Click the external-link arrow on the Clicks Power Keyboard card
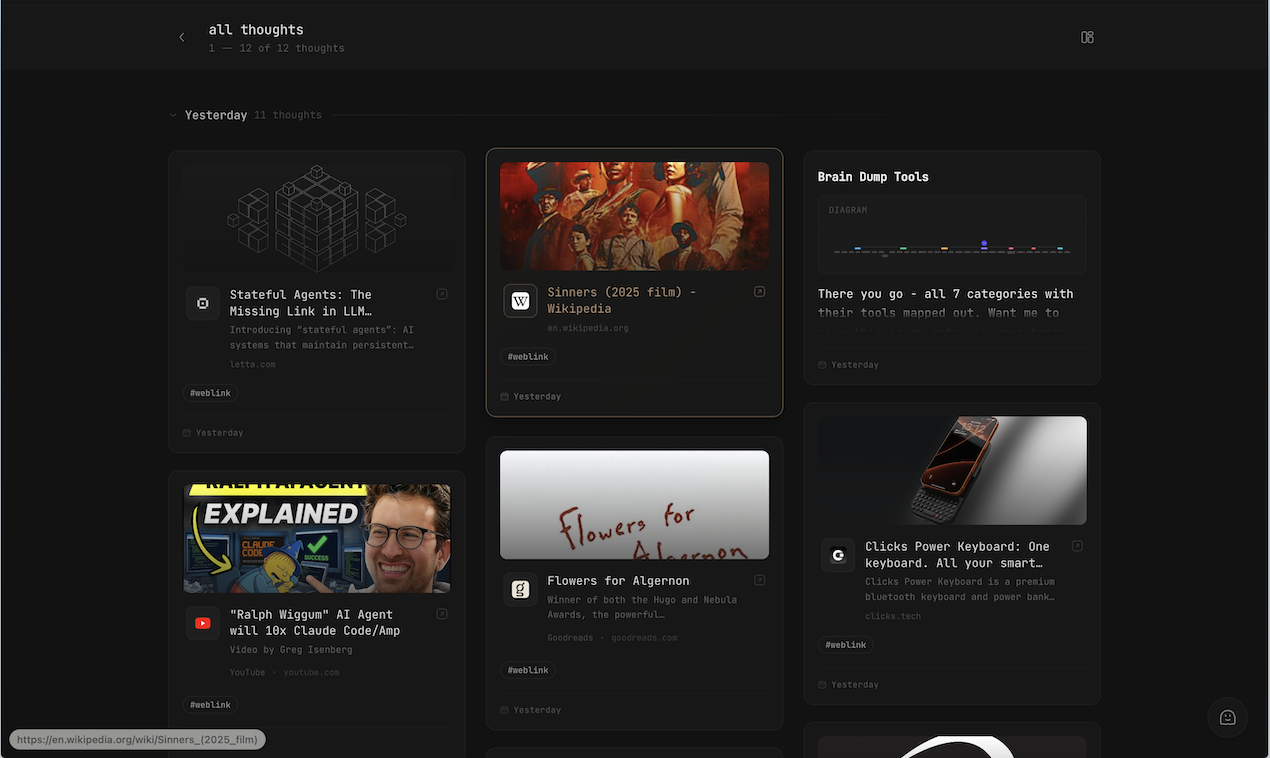The image size is (1270, 758). pyautogui.click(x=1077, y=545)
